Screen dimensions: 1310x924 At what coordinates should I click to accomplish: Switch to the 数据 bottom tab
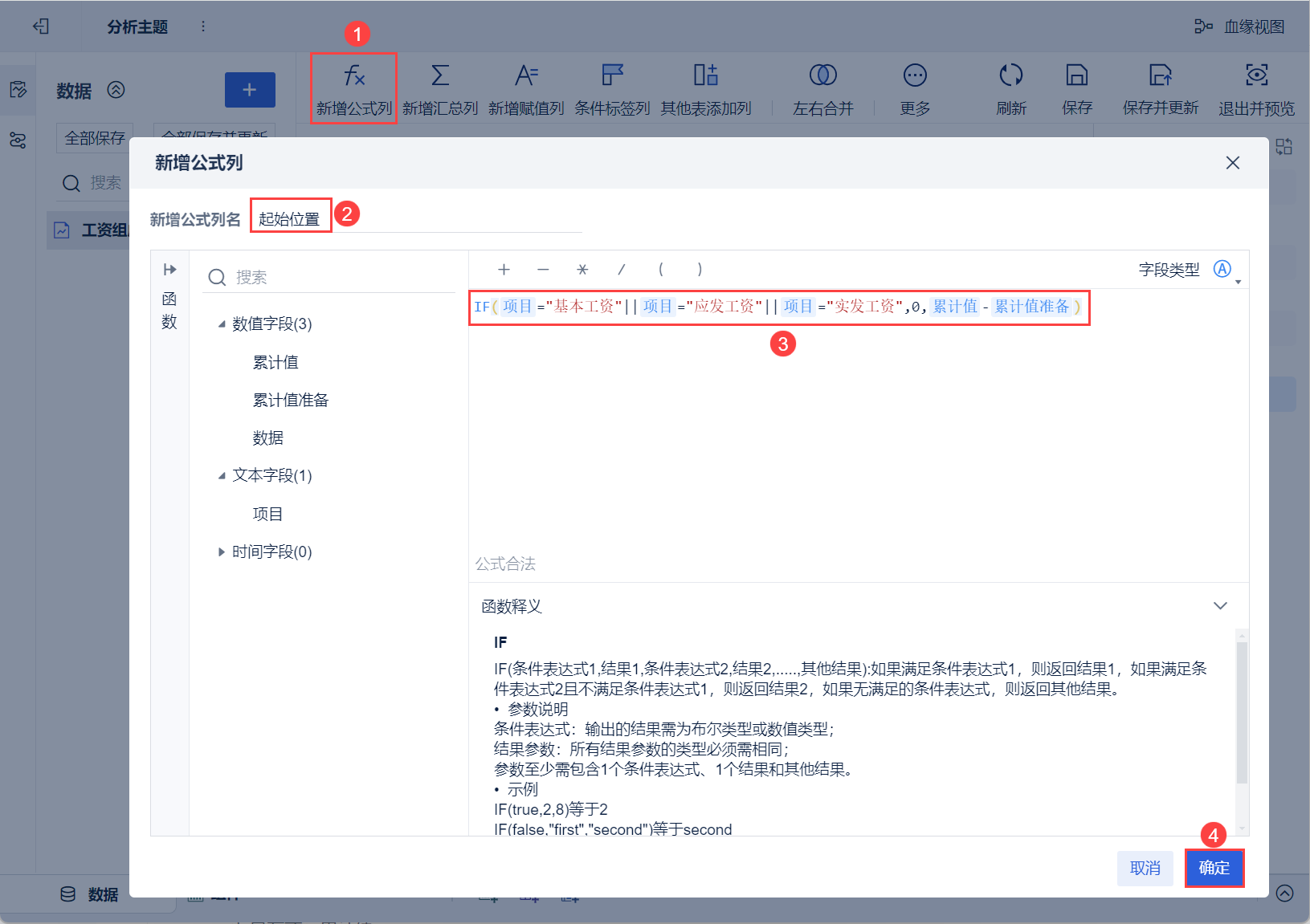(x=90, y=894)
